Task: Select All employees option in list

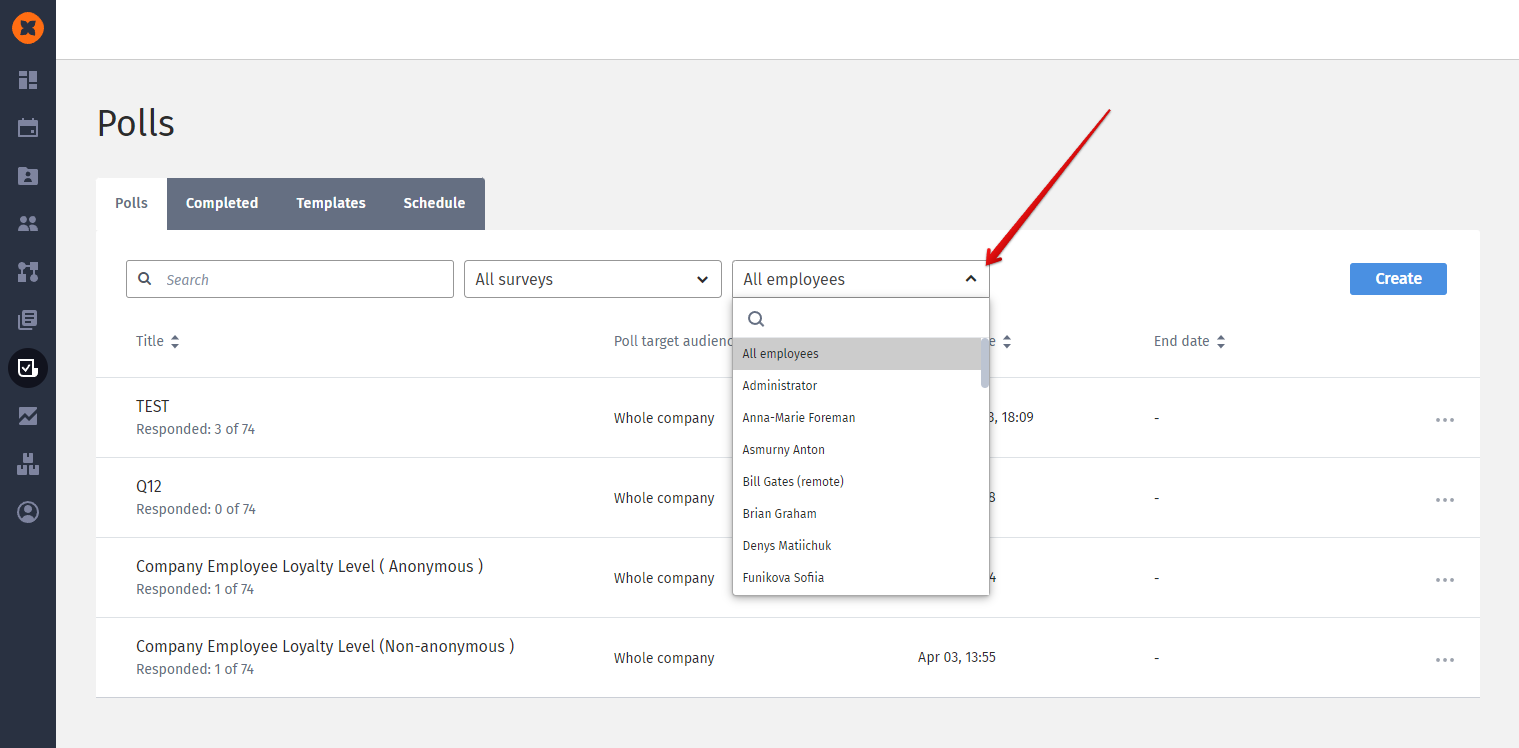Action: click(857, 354)
